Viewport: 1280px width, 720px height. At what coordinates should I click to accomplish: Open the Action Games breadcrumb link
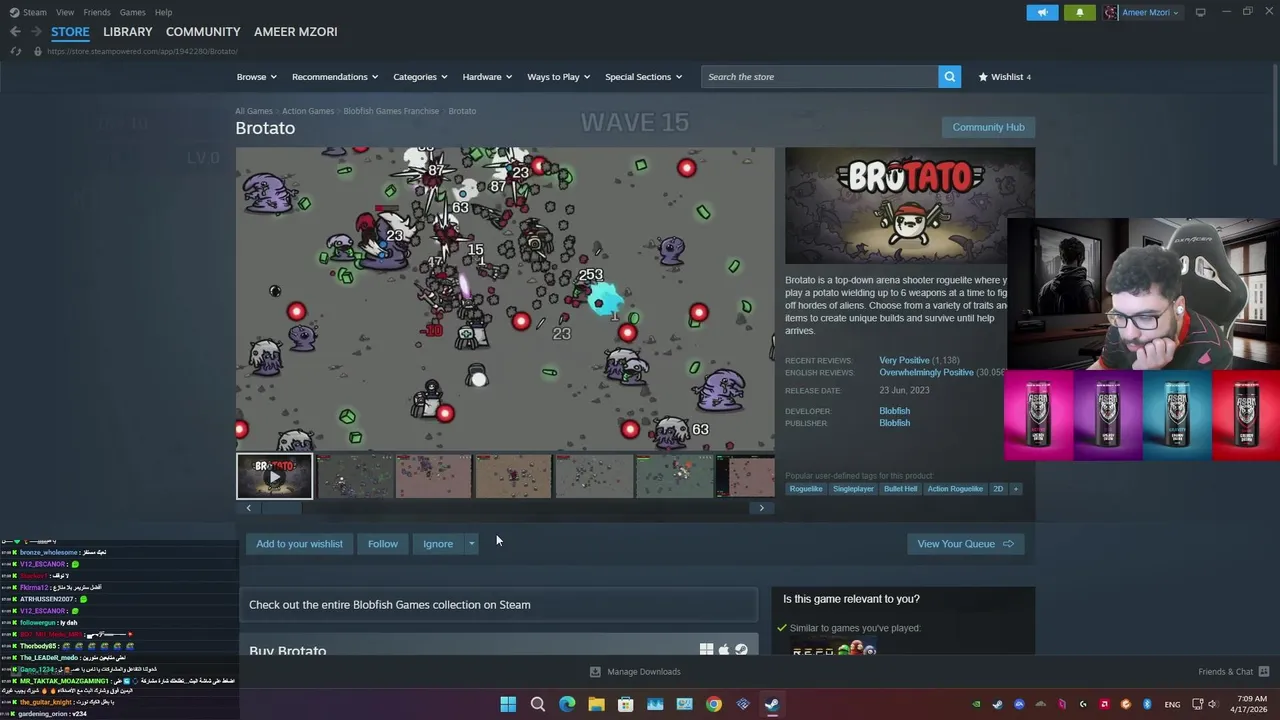(x=308, y=111)
